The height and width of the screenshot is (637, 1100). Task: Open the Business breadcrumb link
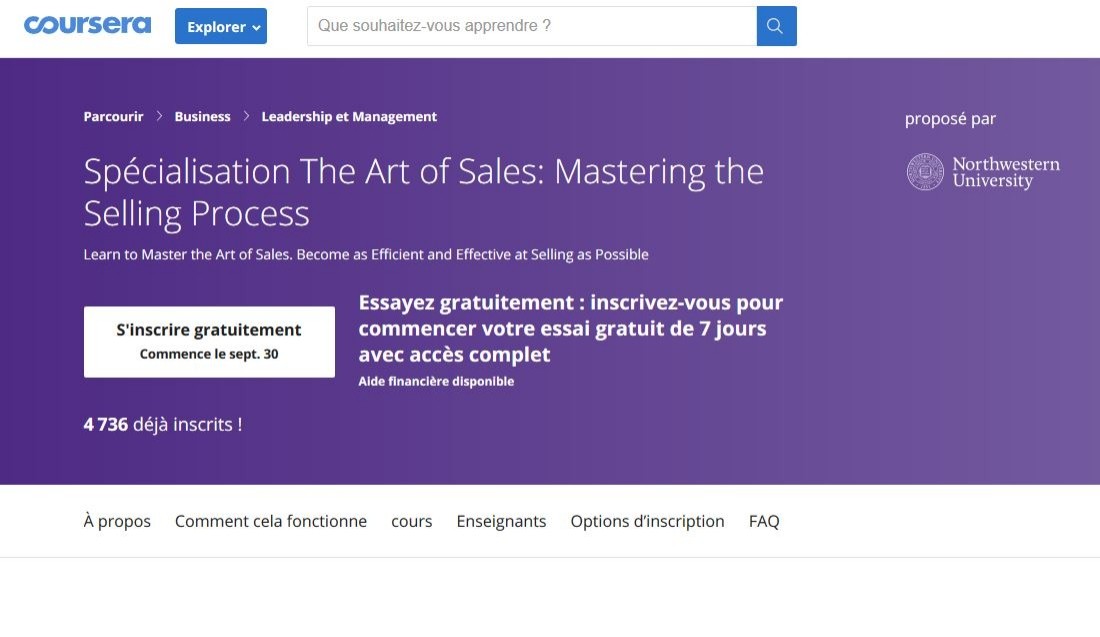202,116
